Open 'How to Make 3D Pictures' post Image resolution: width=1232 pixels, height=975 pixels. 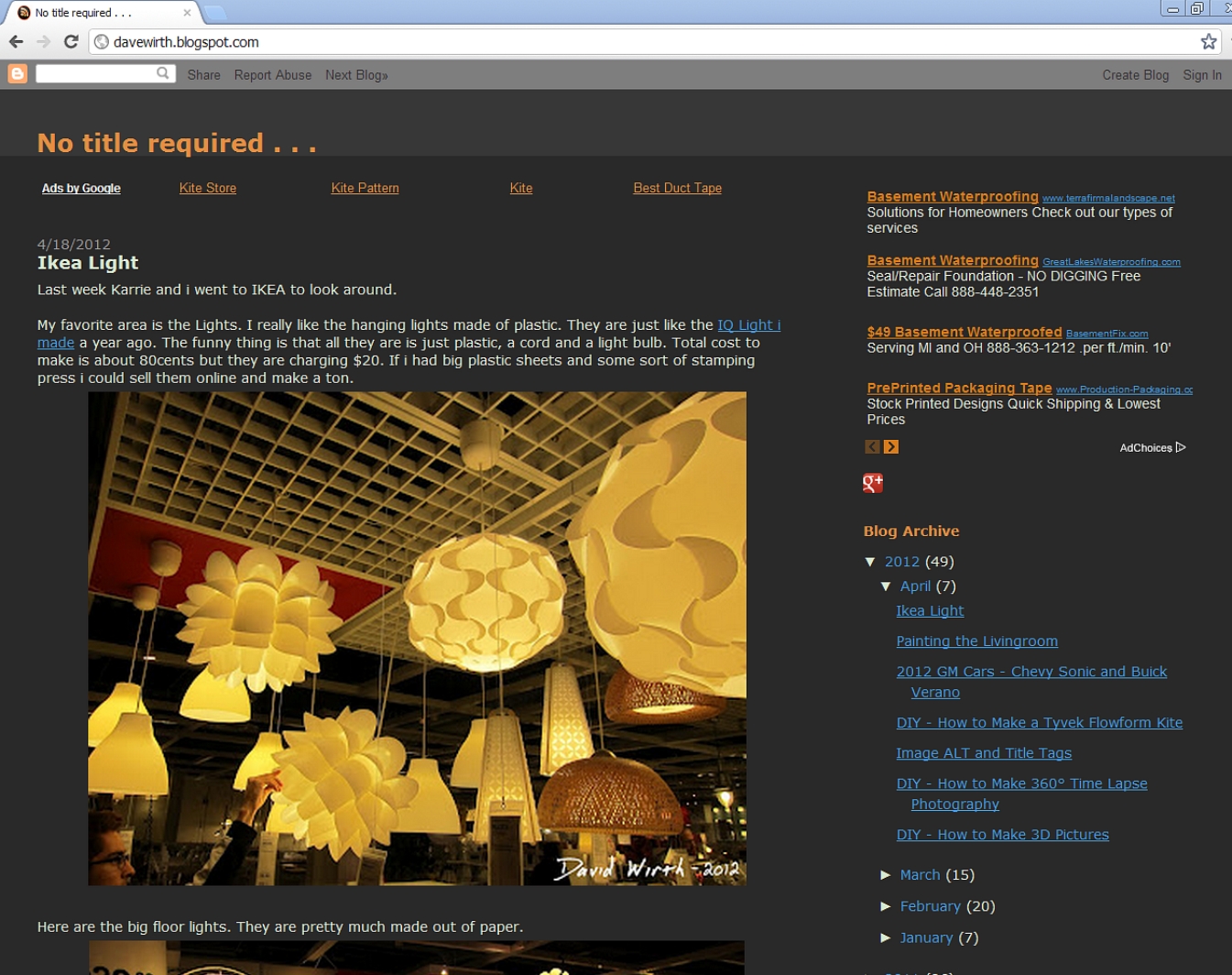point(1002,835)
